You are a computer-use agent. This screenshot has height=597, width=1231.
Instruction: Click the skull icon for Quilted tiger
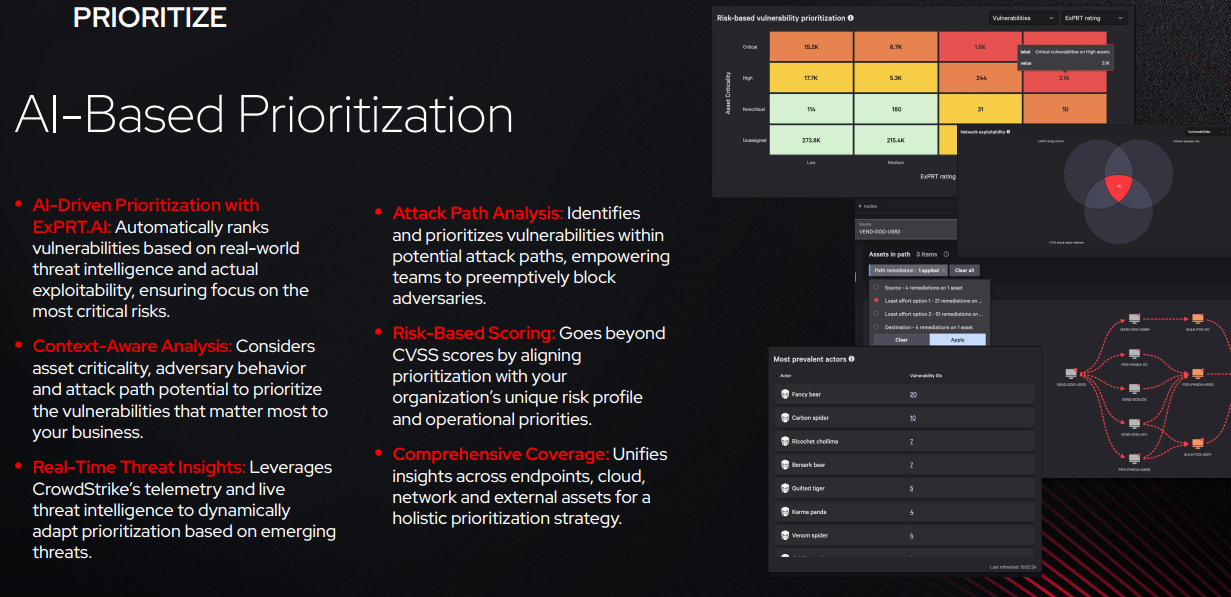coord(785,488)
